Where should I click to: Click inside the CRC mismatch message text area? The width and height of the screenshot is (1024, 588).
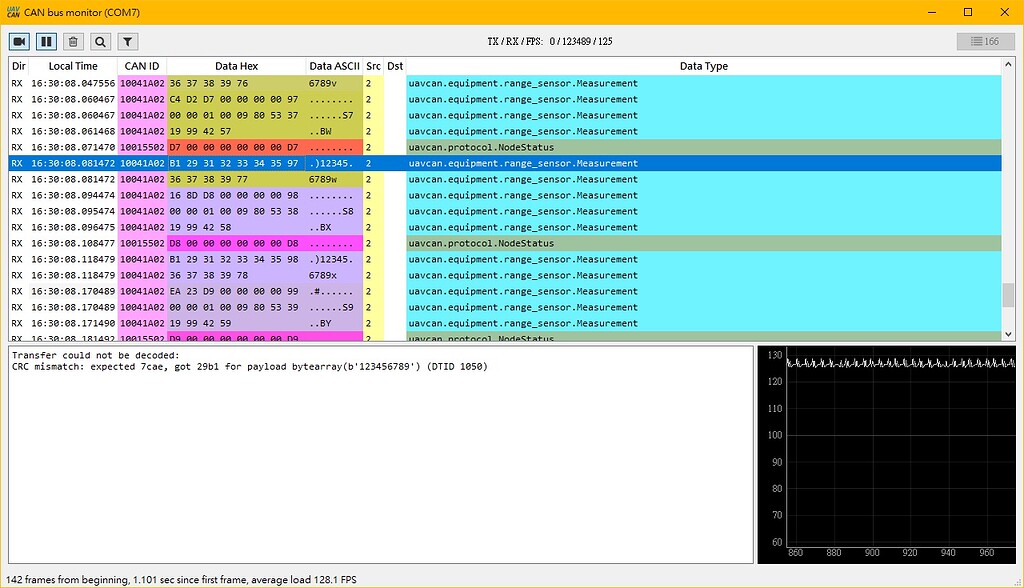click(380, 450)
